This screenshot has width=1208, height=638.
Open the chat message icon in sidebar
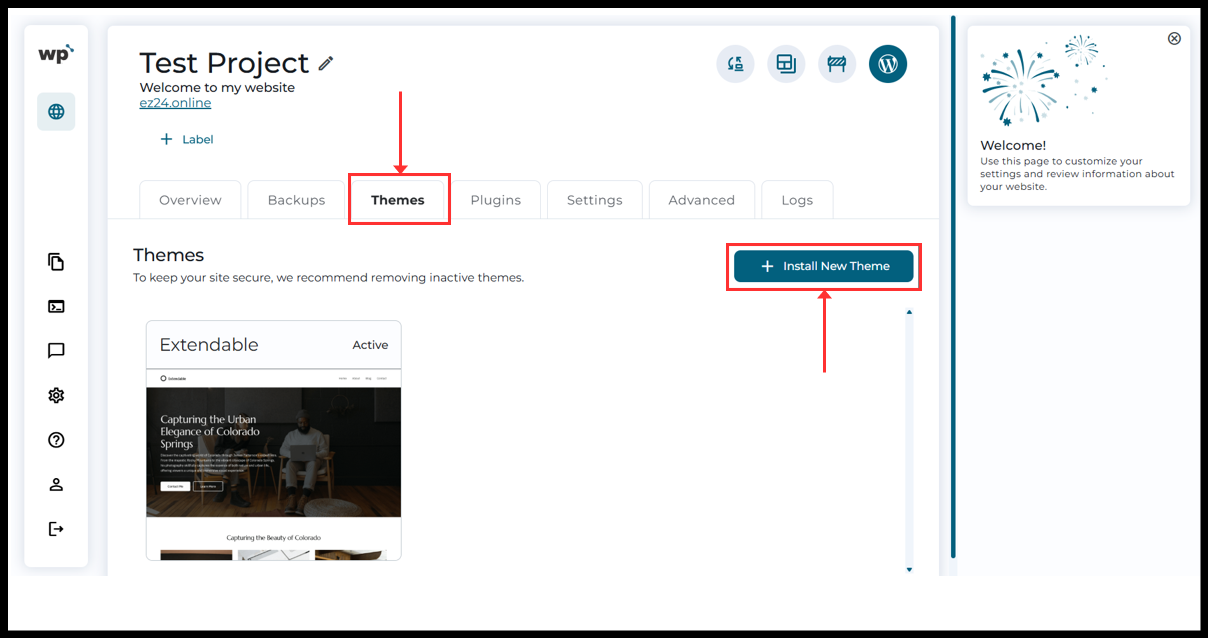tap(56, 351)
